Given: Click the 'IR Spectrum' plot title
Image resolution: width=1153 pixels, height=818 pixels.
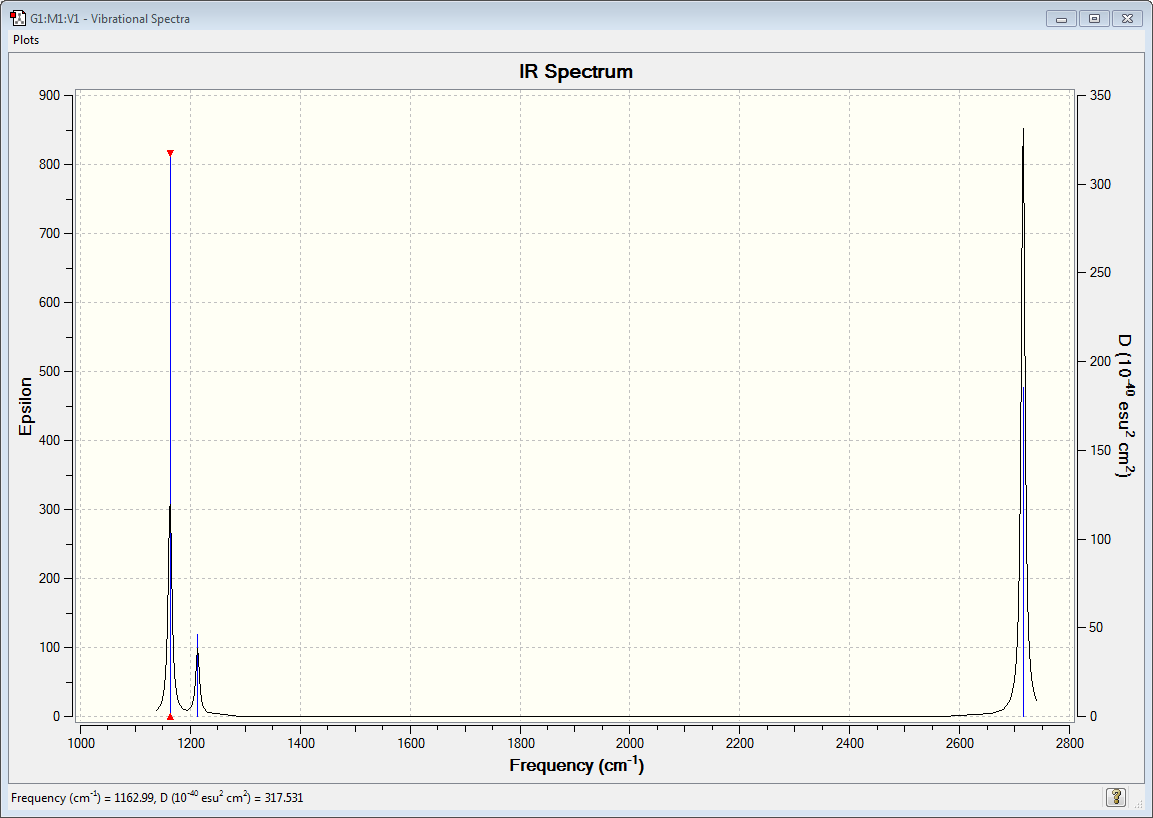Looking at the screenshot, I should 576,71.
